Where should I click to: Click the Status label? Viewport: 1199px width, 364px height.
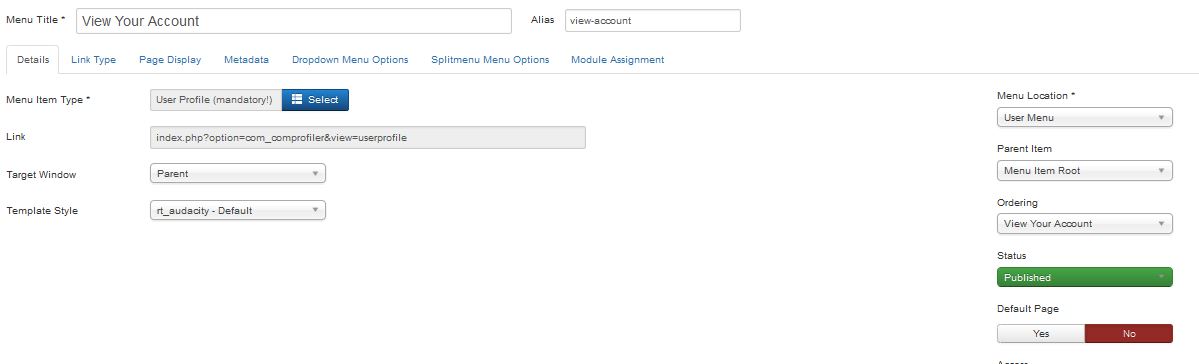coord(1012,255)
